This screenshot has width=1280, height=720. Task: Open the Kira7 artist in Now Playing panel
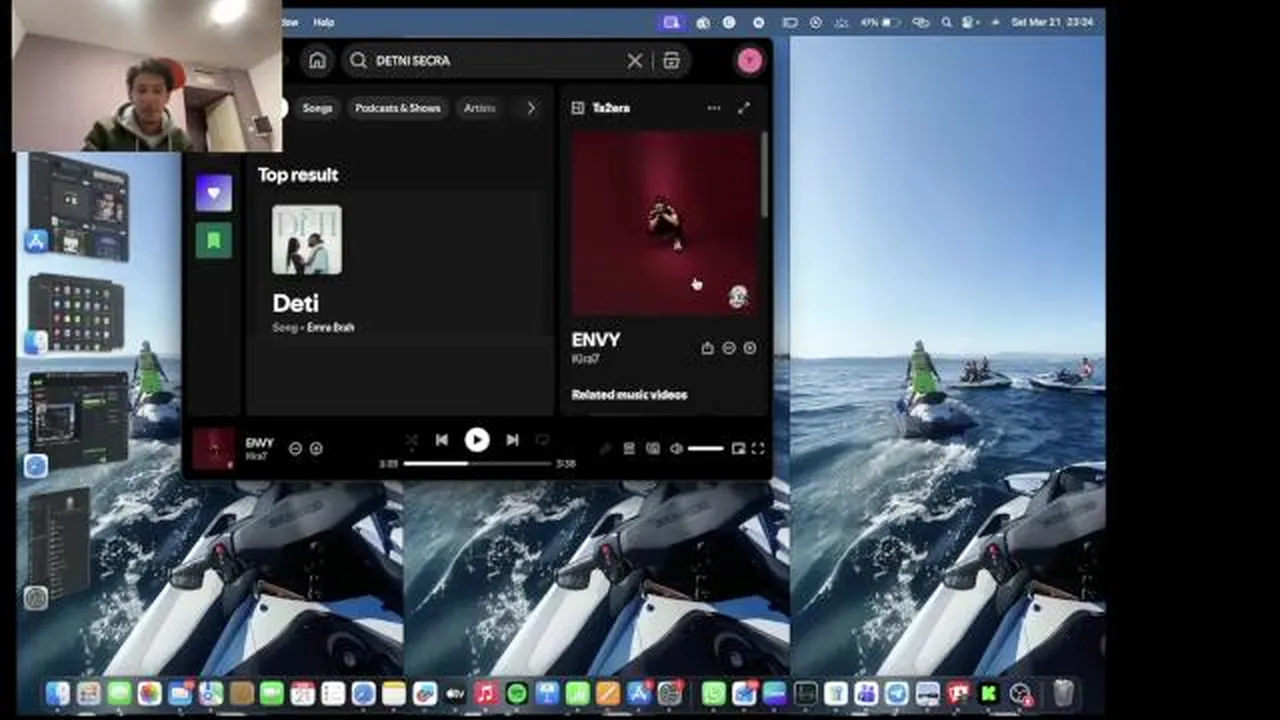[585, 359]
